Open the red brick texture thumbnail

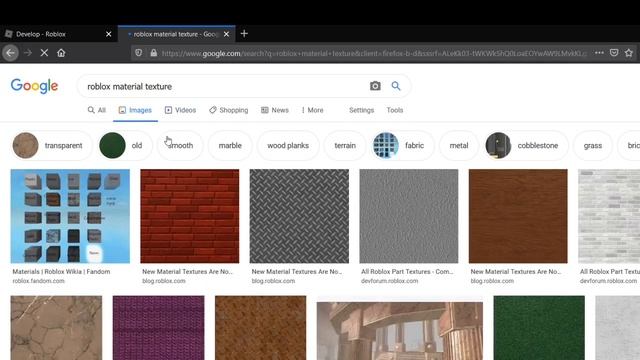click(x=190, y=216)
